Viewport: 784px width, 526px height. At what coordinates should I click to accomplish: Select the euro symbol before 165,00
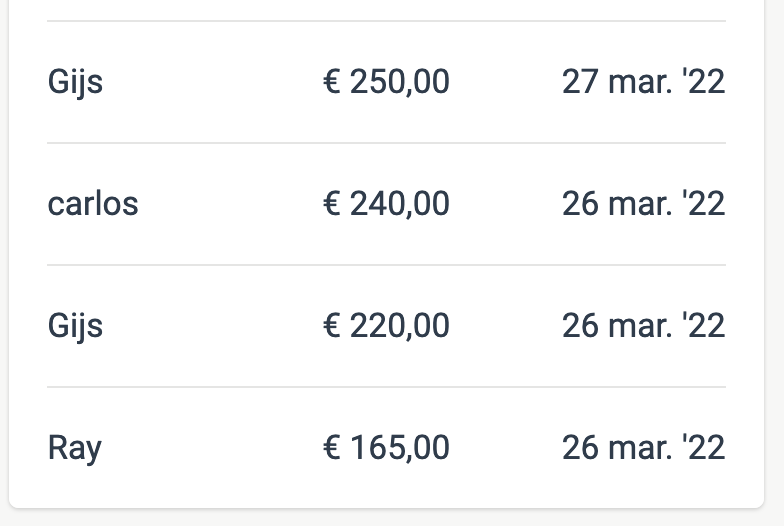[332, 448]
